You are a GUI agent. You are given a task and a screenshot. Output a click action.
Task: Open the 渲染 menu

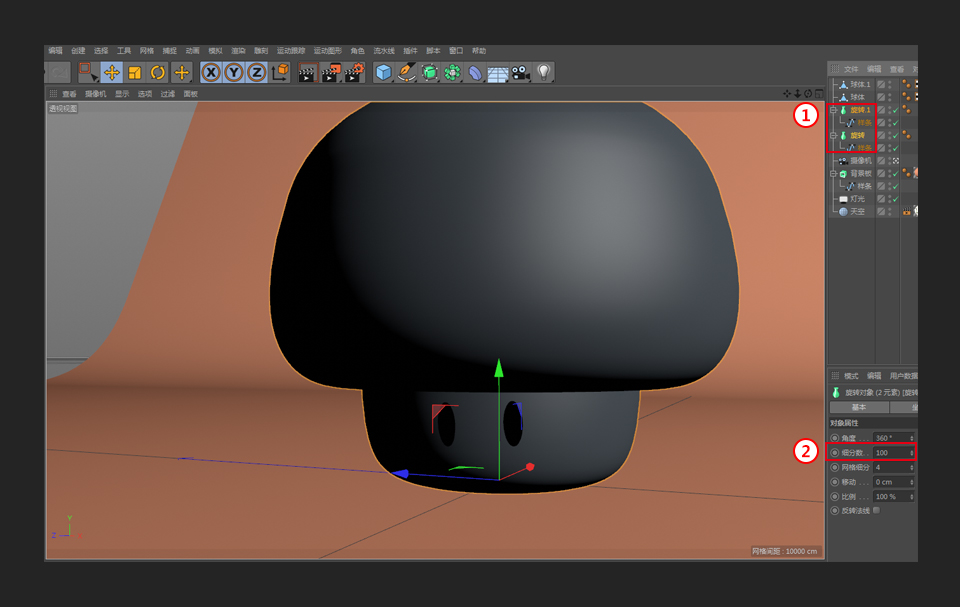coord(238,50)
